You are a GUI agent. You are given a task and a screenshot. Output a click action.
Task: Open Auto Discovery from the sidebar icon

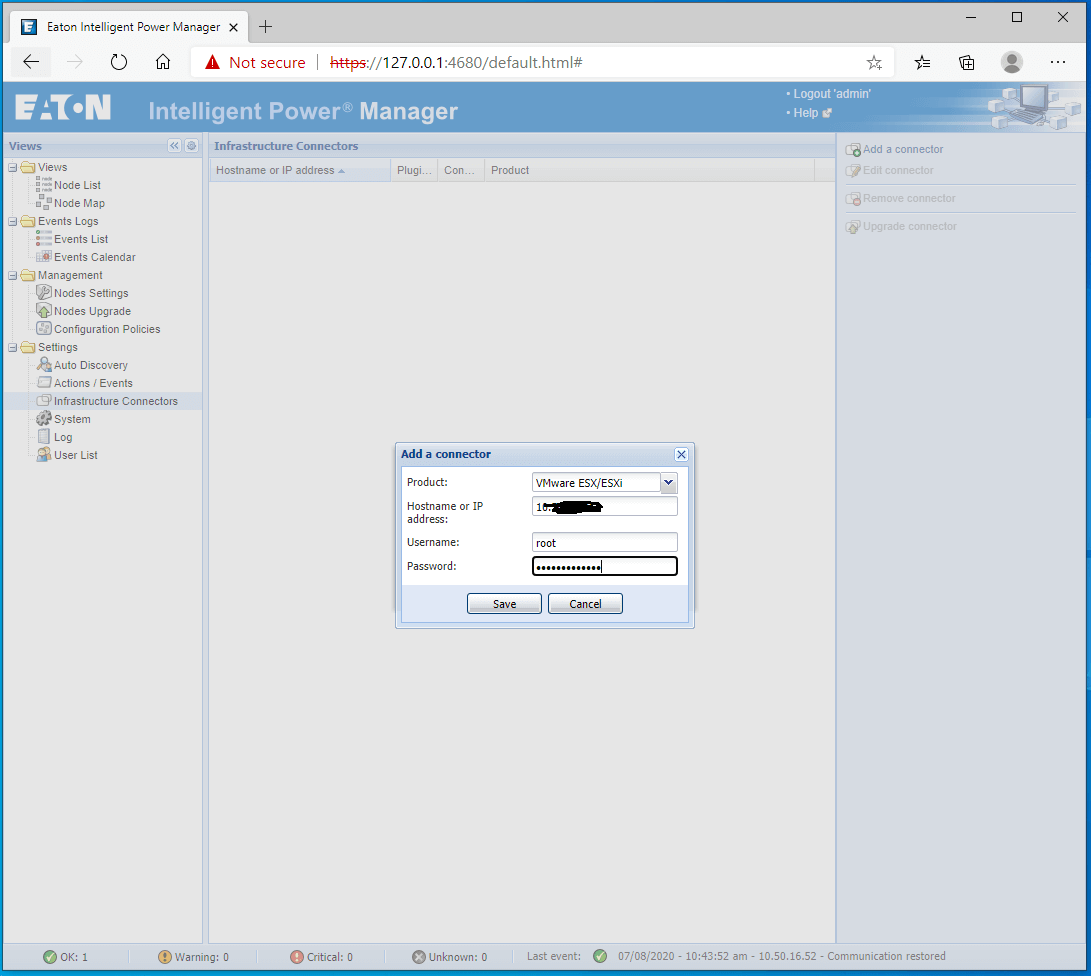pos(42,364)
